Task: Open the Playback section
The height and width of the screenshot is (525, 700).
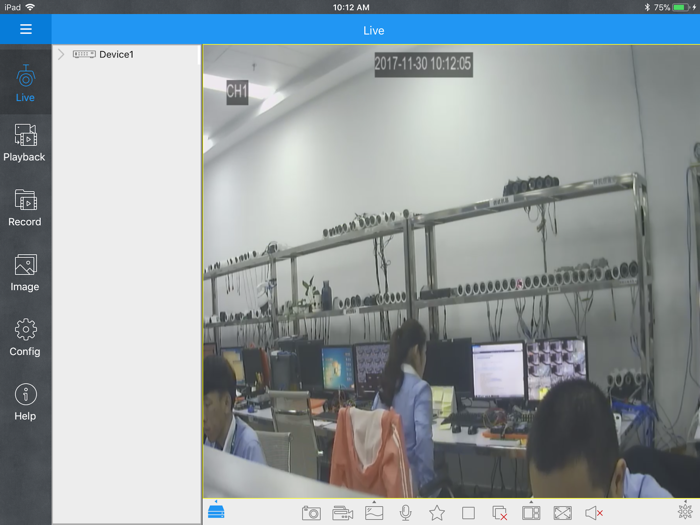Action: [25, 144]
